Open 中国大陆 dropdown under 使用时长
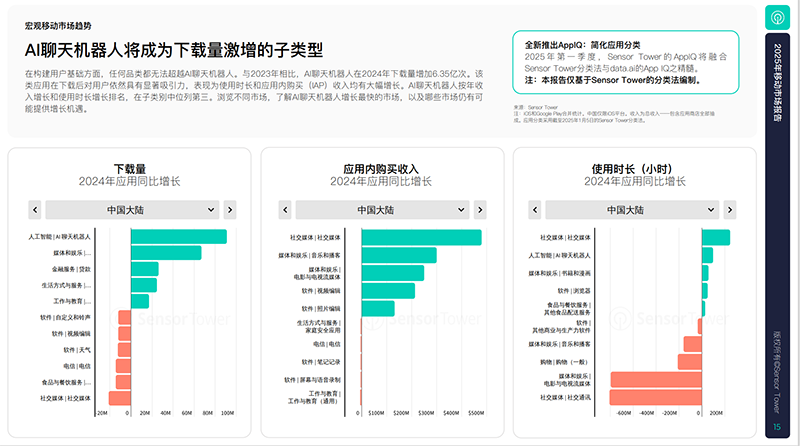The height and width of the screenshot is (446, 800). coord(632,210)
